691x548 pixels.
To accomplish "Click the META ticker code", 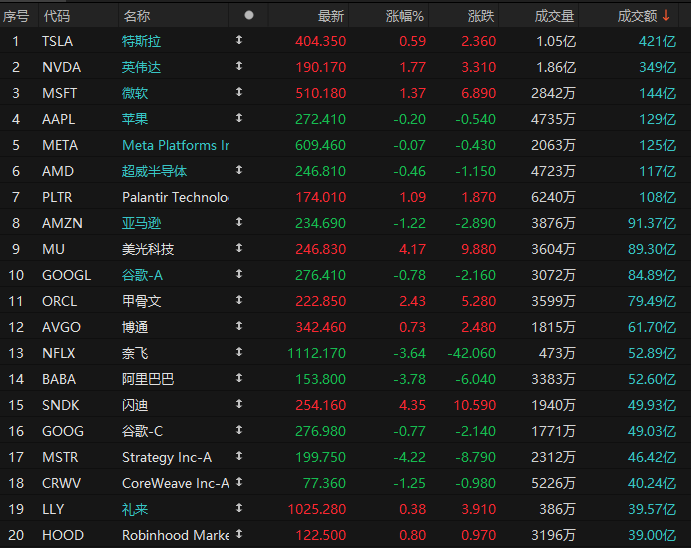I will pyautogui.click(x=60, y=145).
